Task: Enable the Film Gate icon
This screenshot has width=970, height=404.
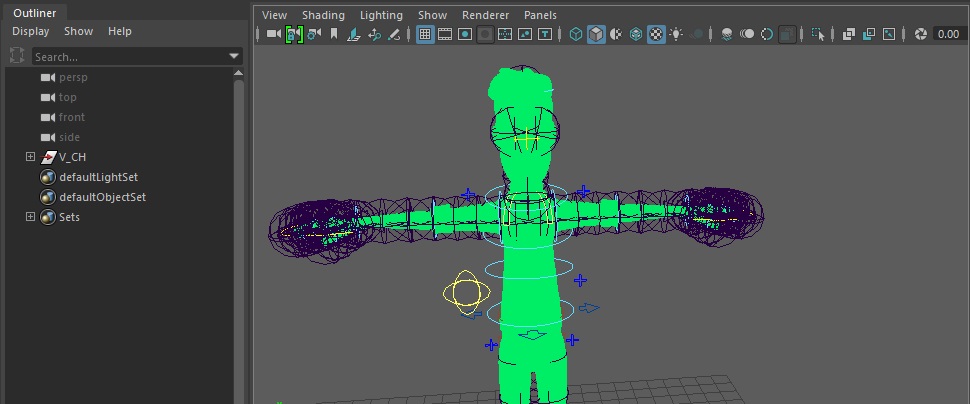Action: [444, 34]
